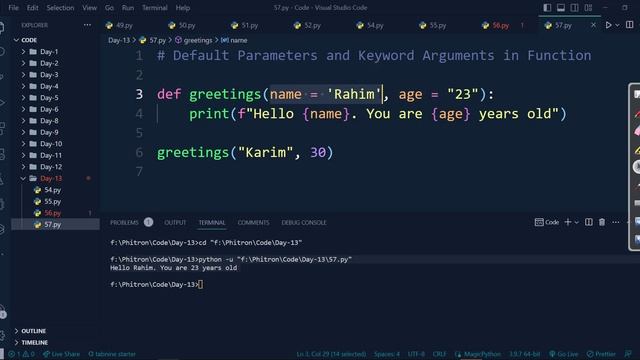Open the Terminal menu
This screenshot has height=360, width=640.
point(155,8)
